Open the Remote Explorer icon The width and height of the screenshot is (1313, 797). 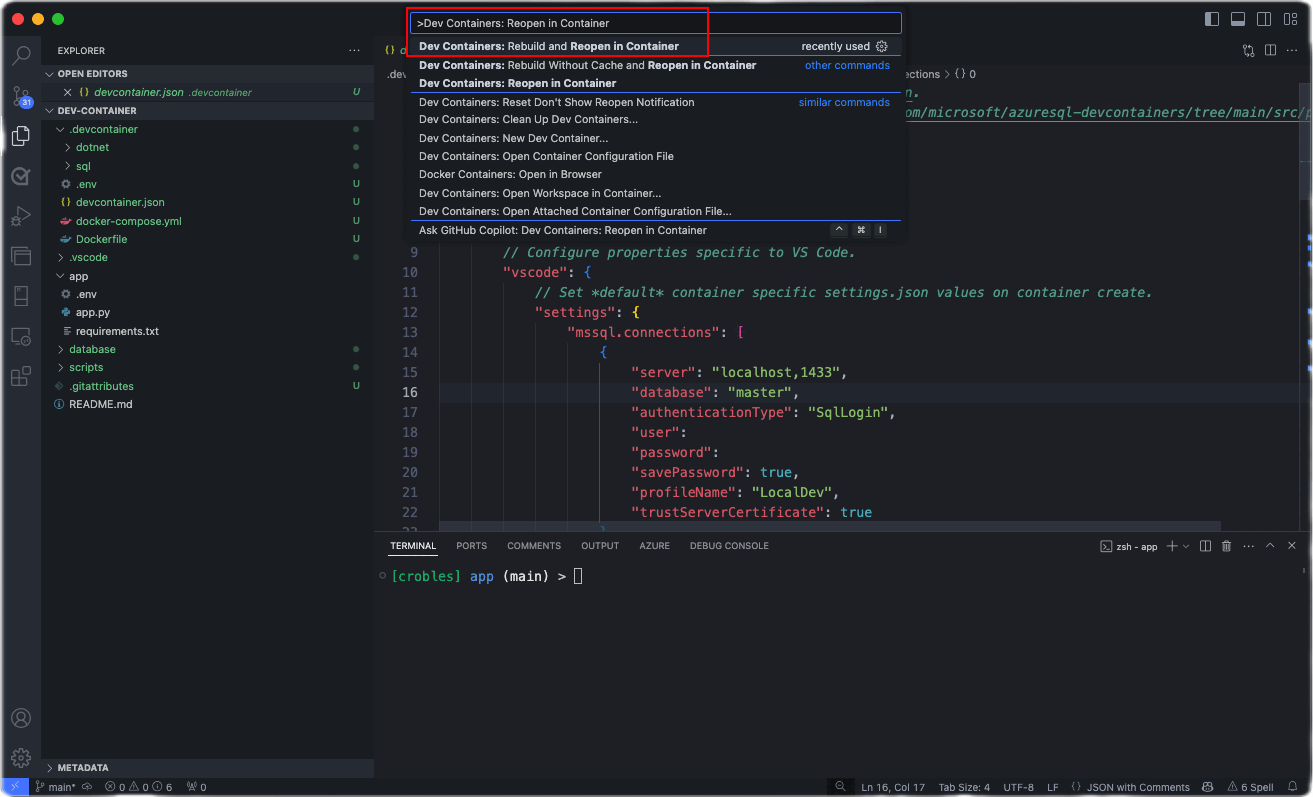click(21, 337)
